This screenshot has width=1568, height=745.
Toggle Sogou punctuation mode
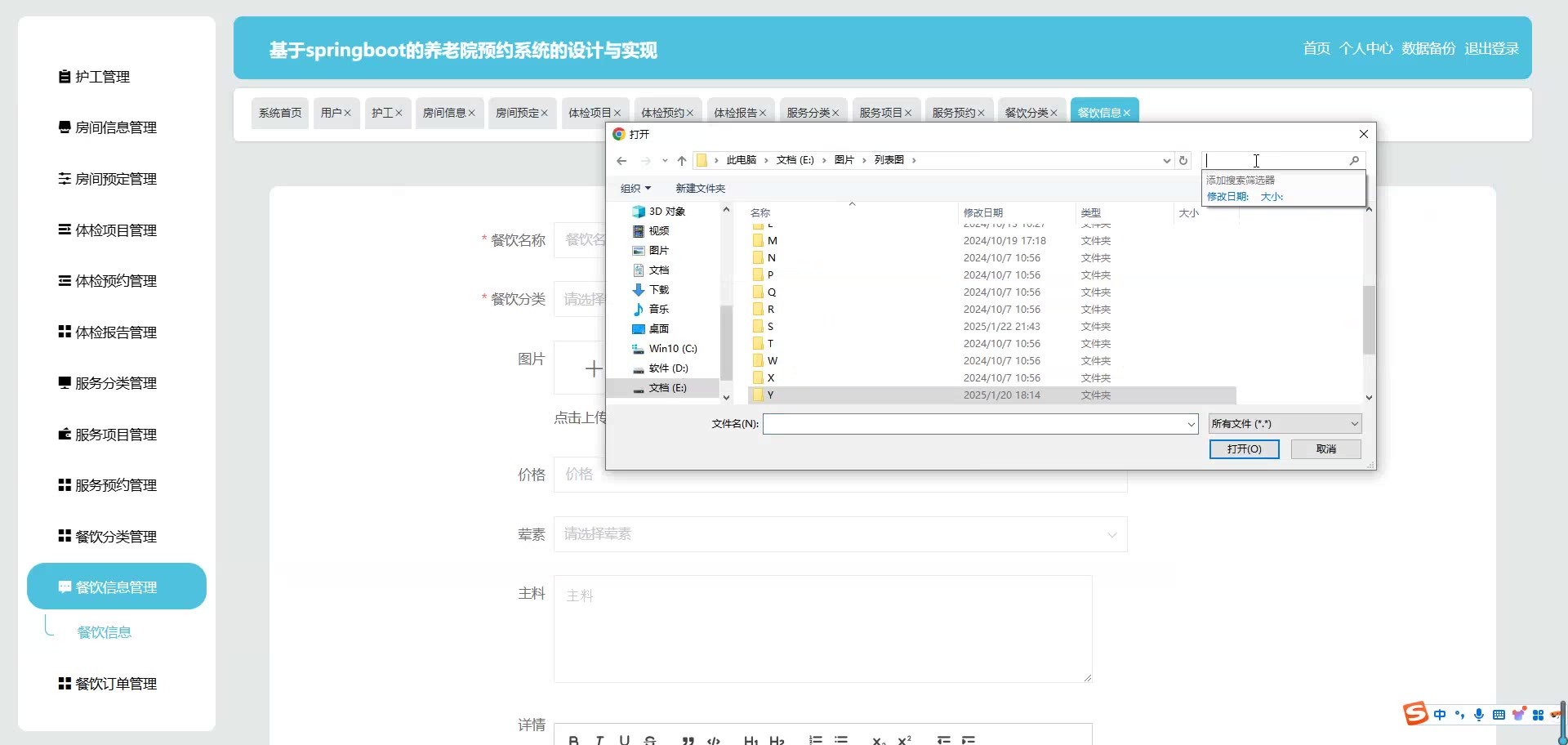(1459, 715)
